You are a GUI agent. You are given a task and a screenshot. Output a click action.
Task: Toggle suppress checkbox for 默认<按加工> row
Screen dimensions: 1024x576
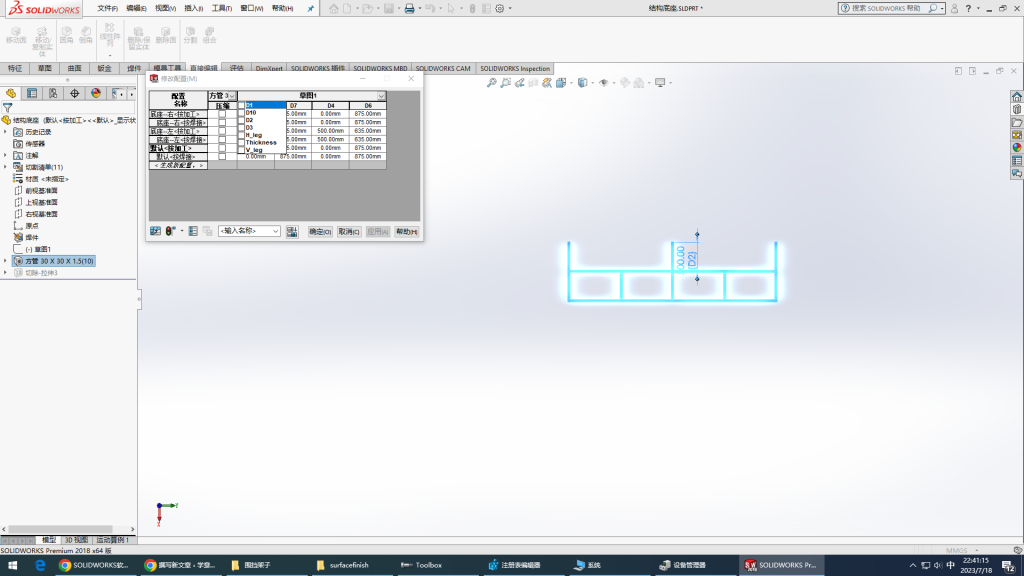tap(222, 148)
